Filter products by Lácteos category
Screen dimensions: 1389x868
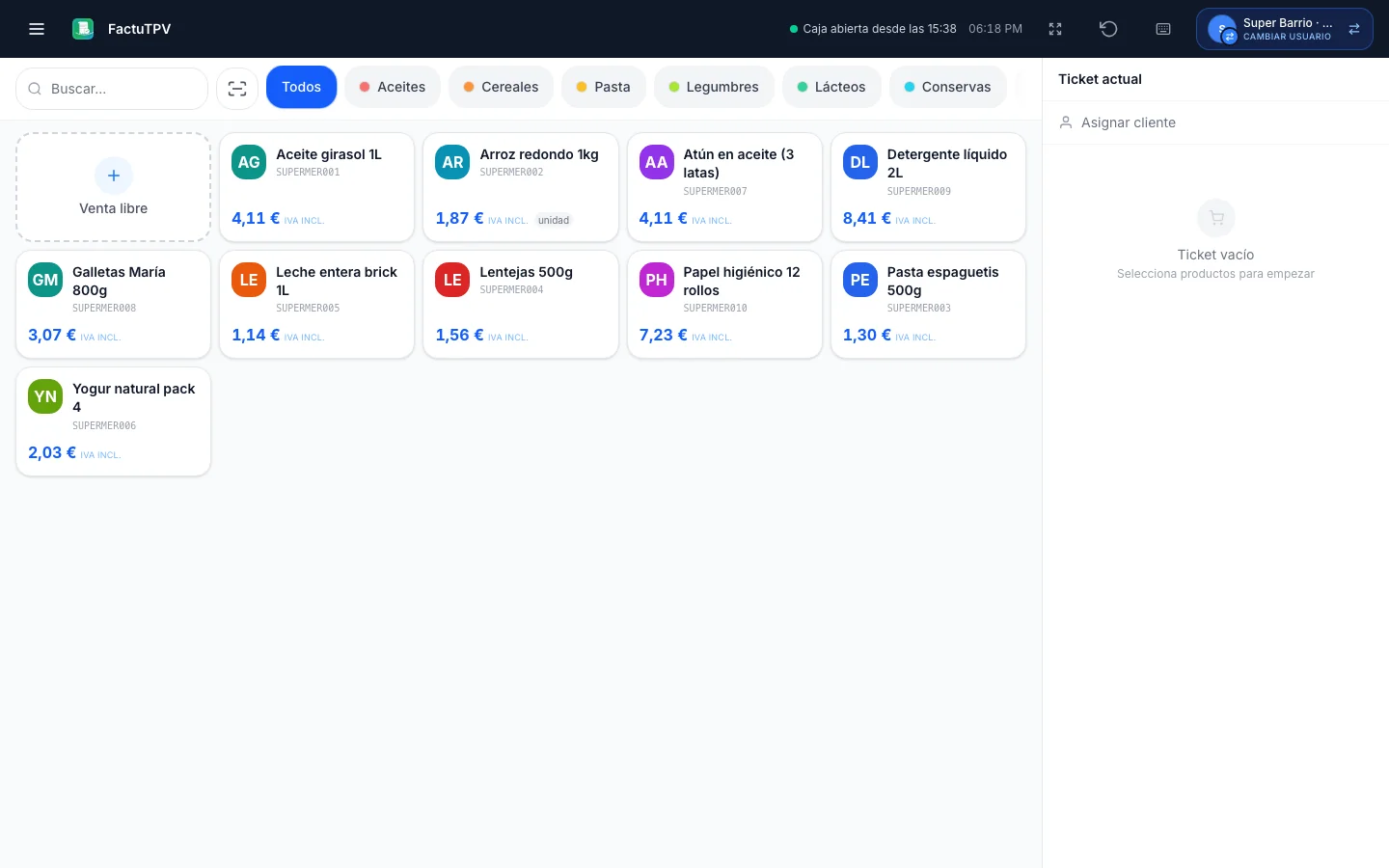coord(831,87)
